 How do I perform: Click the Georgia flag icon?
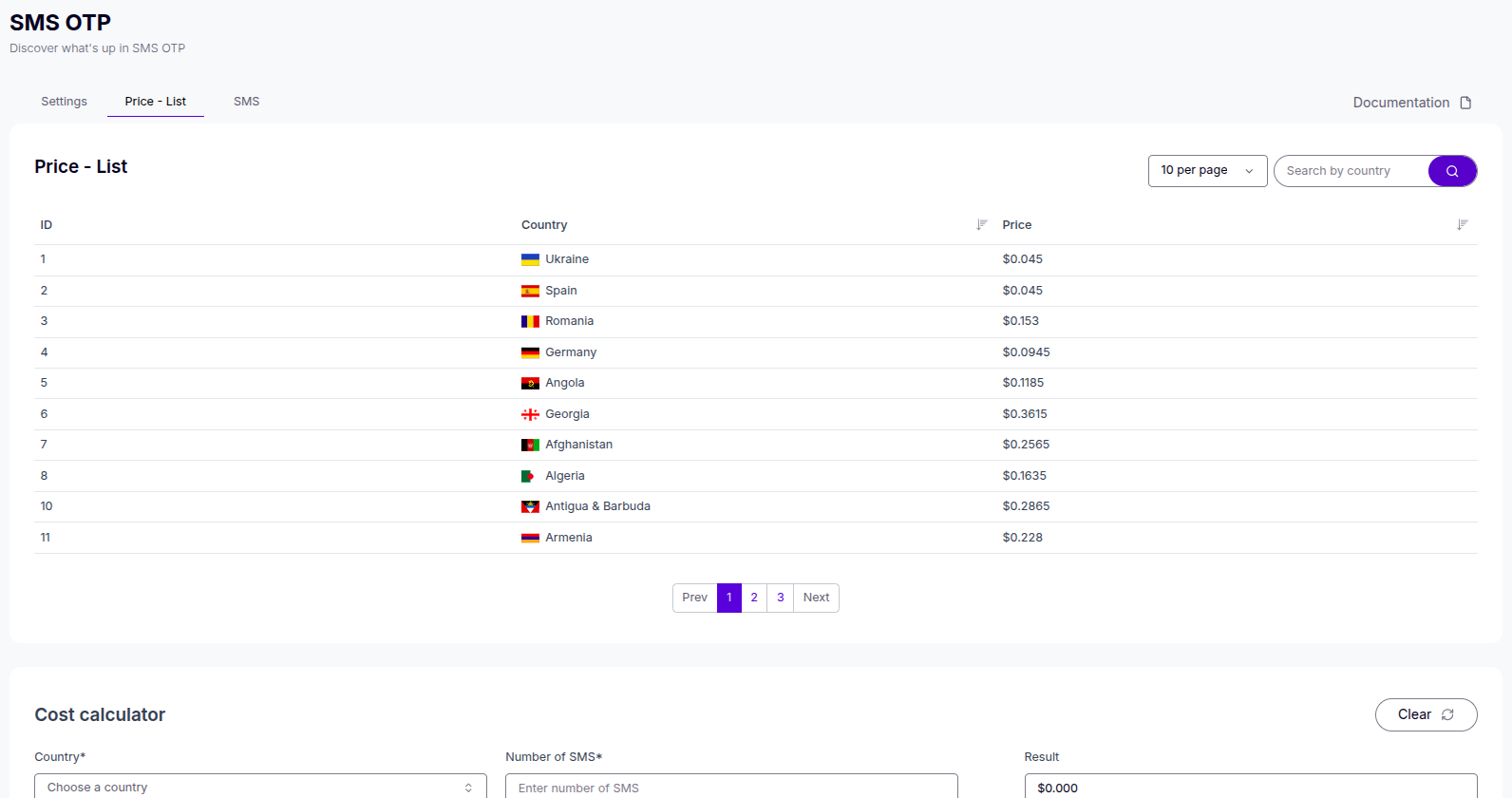[530, 414]
